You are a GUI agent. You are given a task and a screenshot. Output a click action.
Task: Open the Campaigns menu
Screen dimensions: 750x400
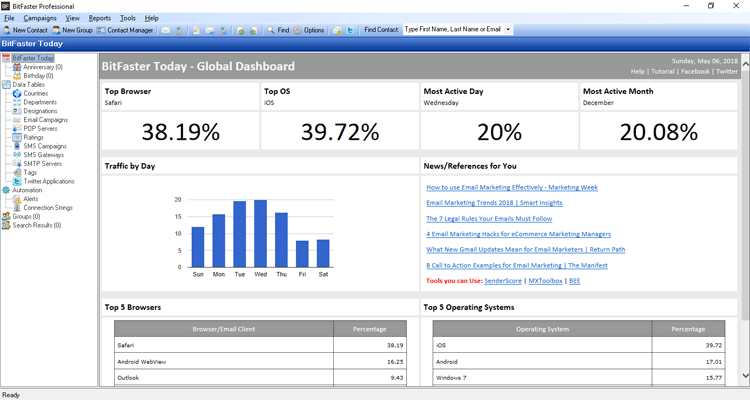tap(40, 18)
